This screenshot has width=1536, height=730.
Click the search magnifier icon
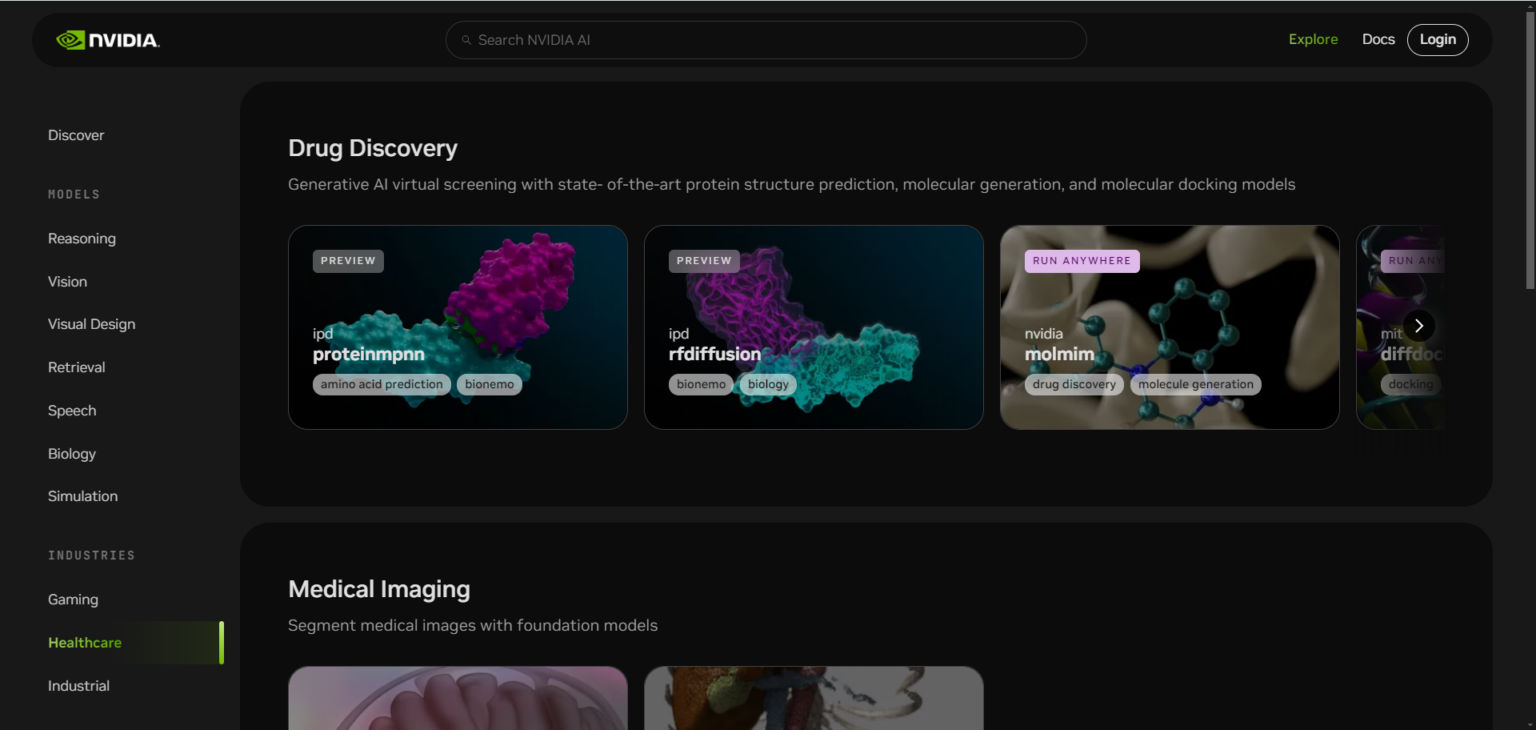[466, 41]
